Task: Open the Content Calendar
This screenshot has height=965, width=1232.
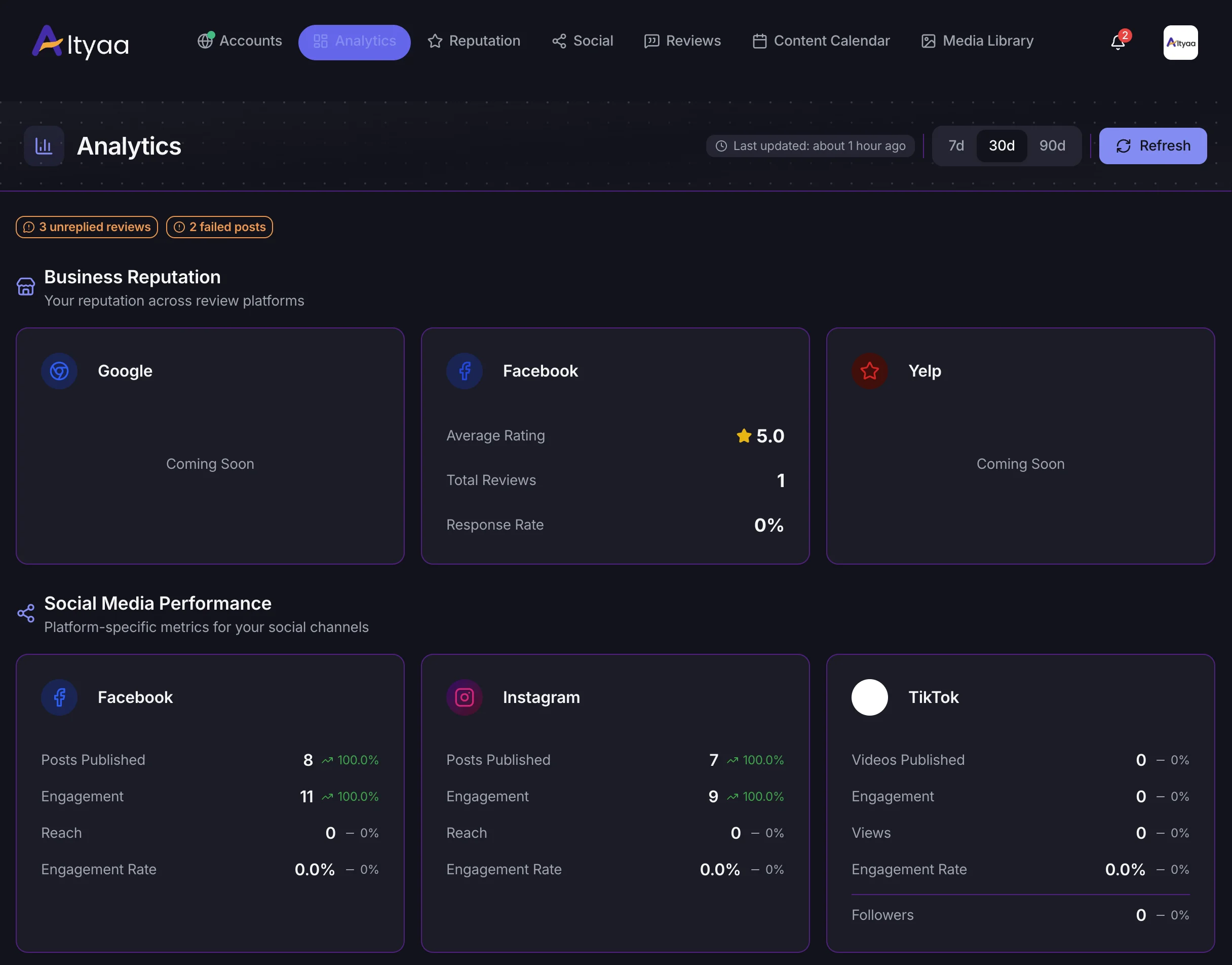Action: (x=820, y=41)
